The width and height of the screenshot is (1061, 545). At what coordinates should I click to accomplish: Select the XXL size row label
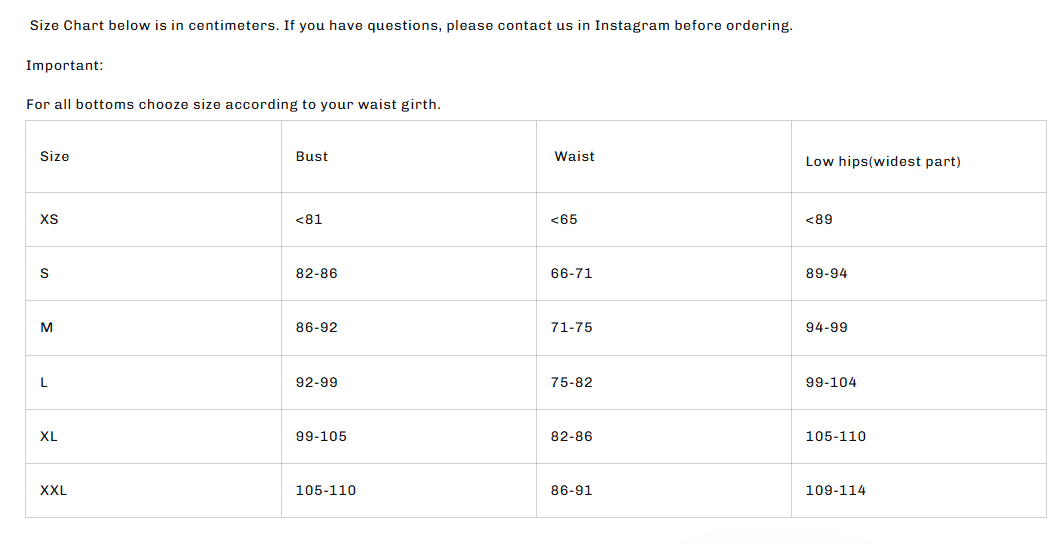coord(53,491)
